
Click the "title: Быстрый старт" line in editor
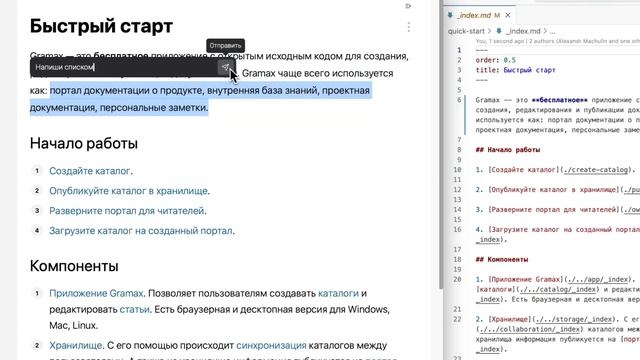tap(516, 70)
